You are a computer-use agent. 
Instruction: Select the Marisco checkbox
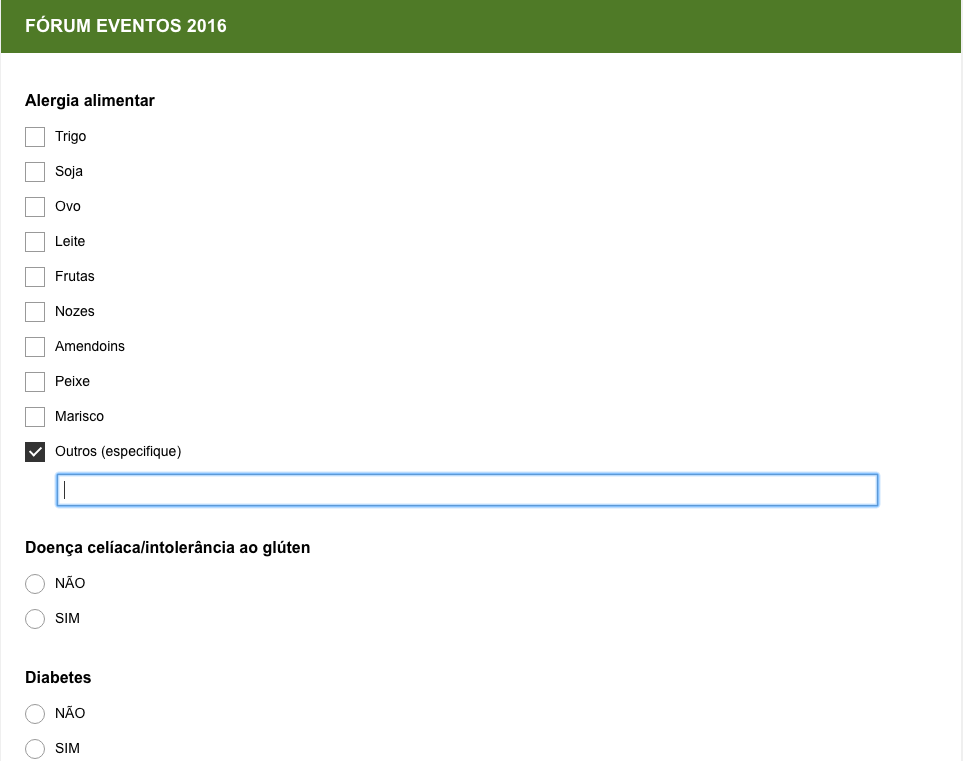pos(35,417)
